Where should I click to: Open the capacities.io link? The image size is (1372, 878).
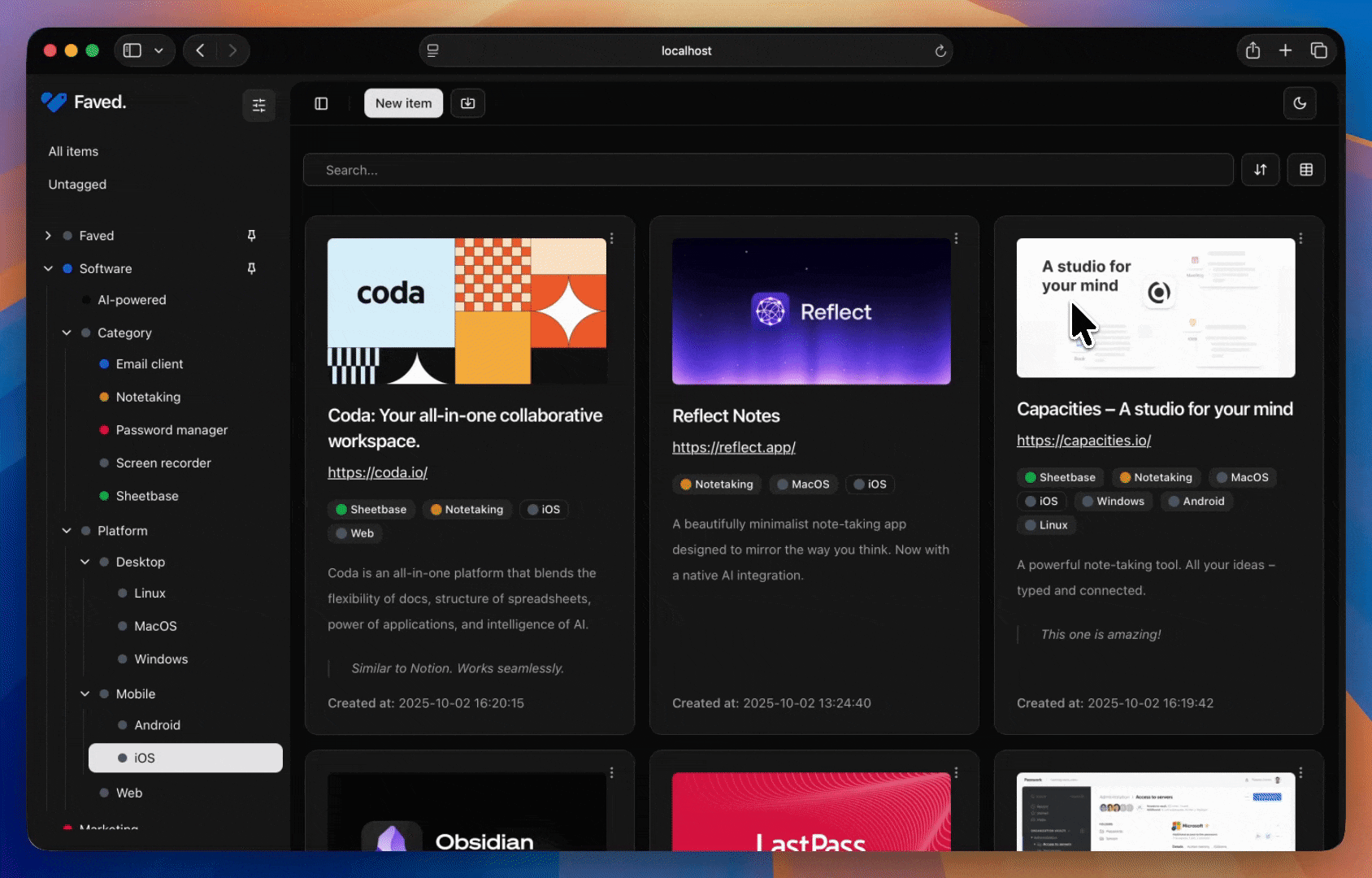(x=1083, y=441)
